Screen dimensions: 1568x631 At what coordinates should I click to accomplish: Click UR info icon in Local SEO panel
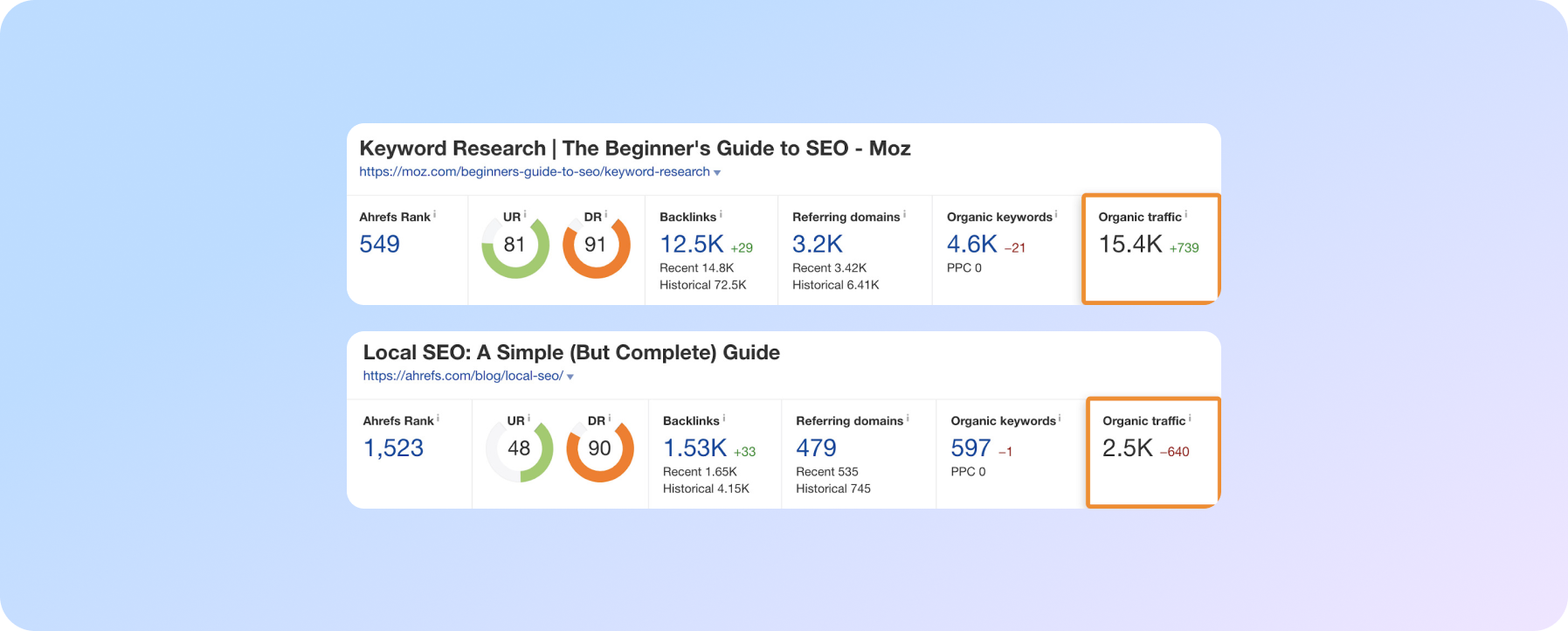528,419
